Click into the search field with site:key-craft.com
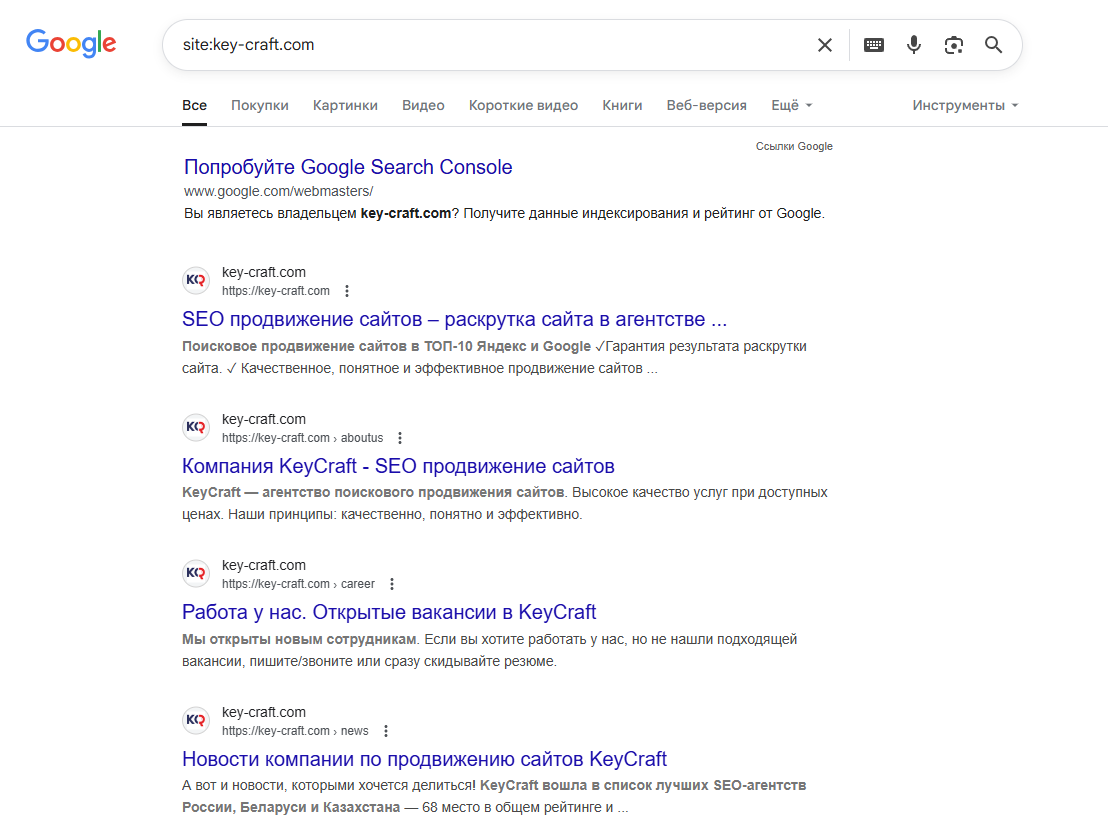 pyautogui.click(x=480, y=45)
